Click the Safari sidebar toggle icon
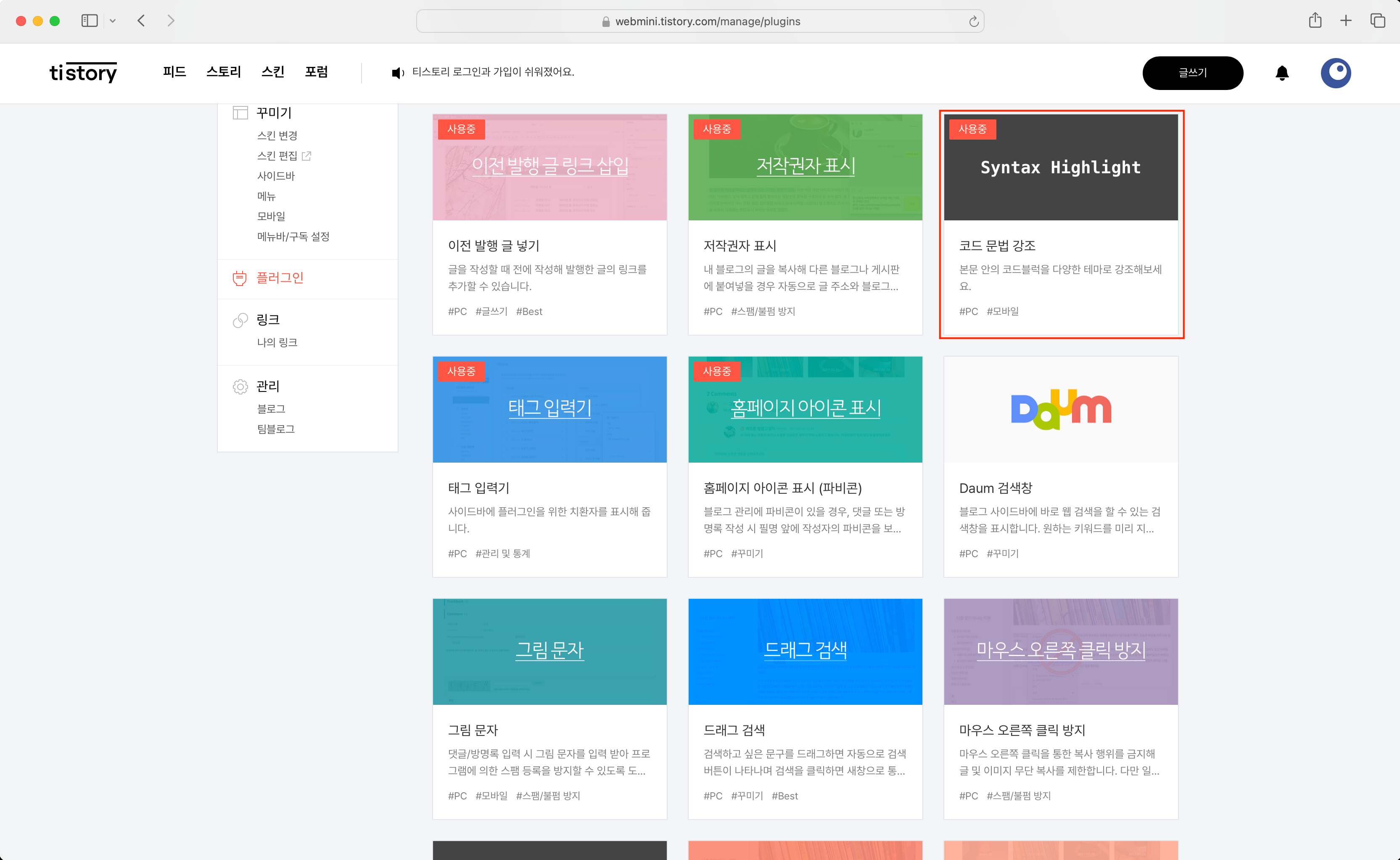This screenshot has width=1400, height=860. (89, 21)
